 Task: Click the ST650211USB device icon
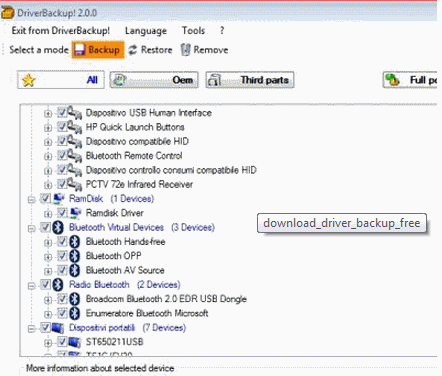(x=75, y=342)
